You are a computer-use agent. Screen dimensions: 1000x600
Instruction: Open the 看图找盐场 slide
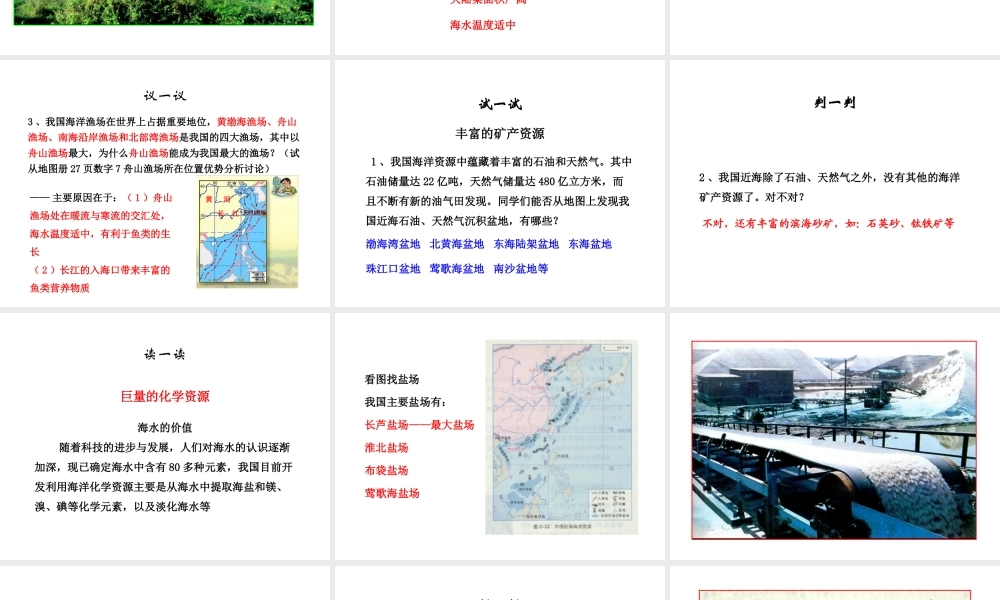(x=500, y=436)
